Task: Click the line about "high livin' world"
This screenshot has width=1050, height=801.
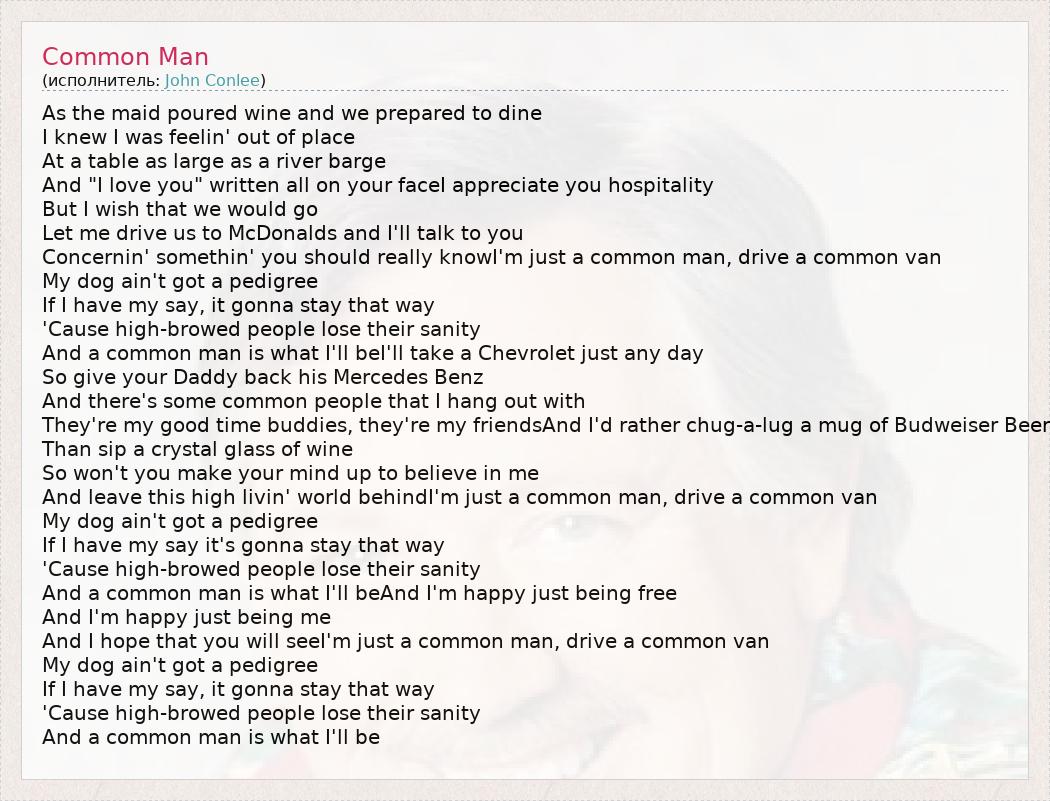Action: pos(459,497)
